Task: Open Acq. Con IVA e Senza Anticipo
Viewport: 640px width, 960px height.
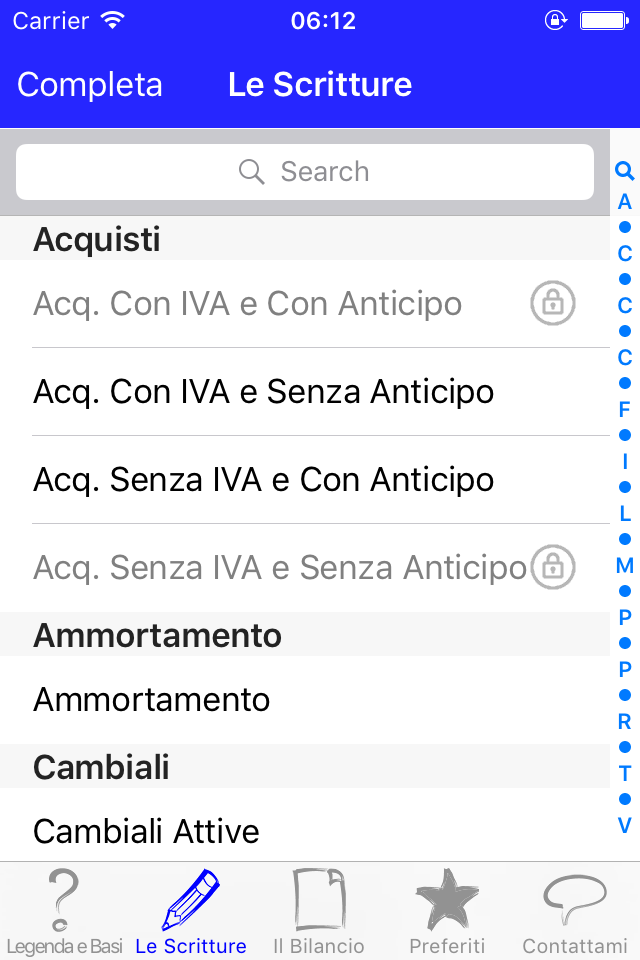Action: click(264, 392)
